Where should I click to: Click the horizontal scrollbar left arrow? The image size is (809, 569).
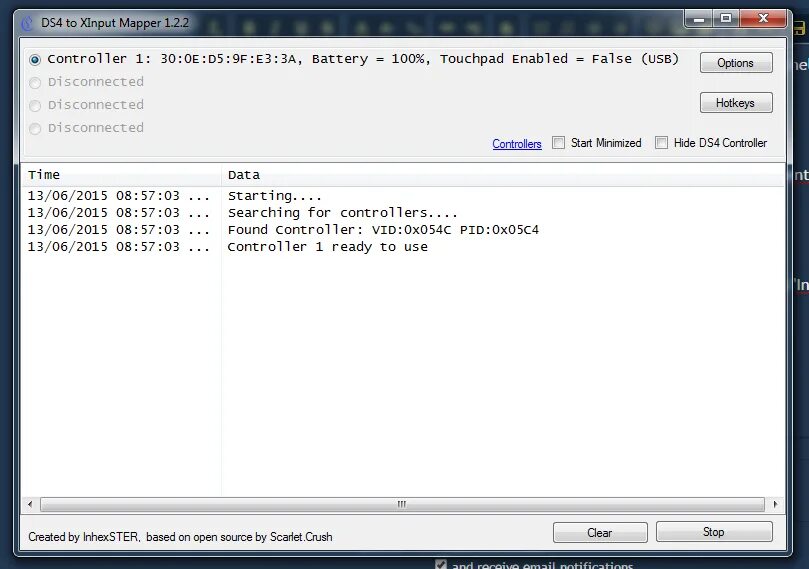coord(30,504)
